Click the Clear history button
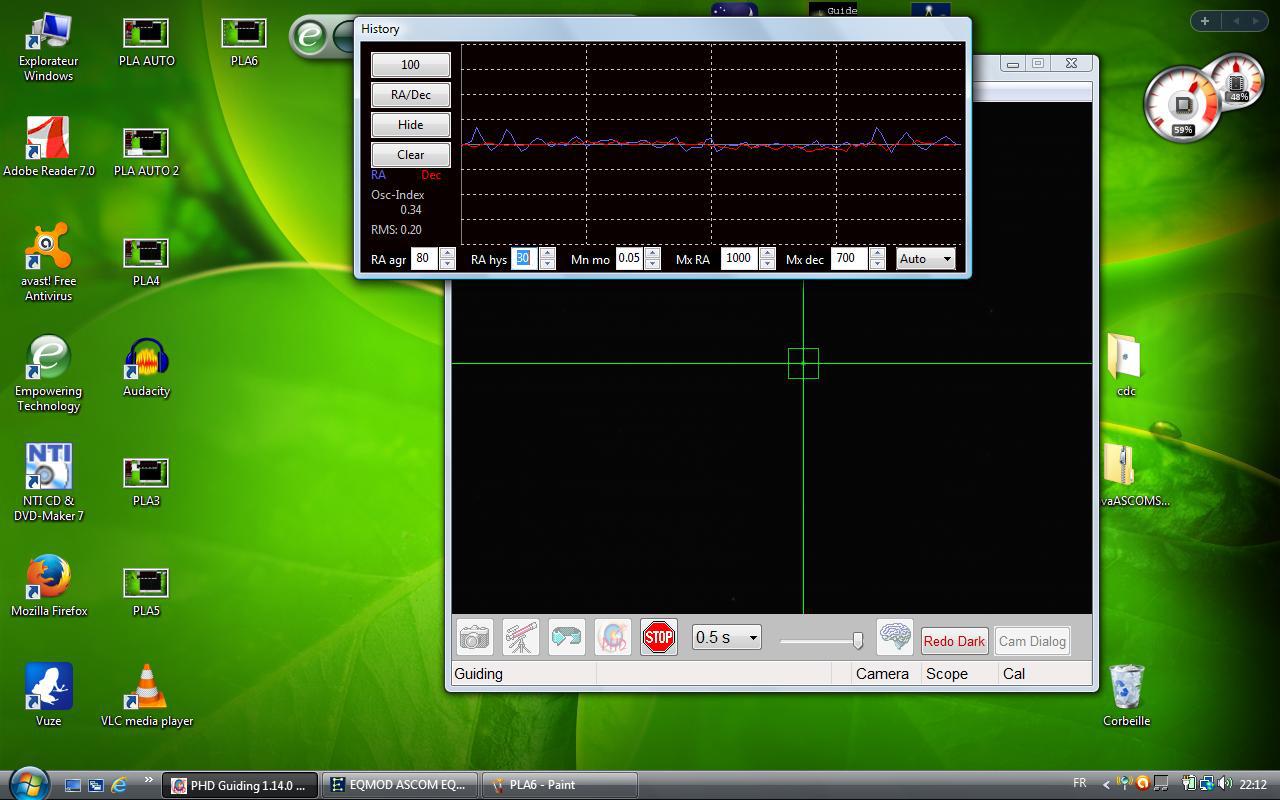The width and height of the screenshot is (1280, 800). tap(410, 155)
